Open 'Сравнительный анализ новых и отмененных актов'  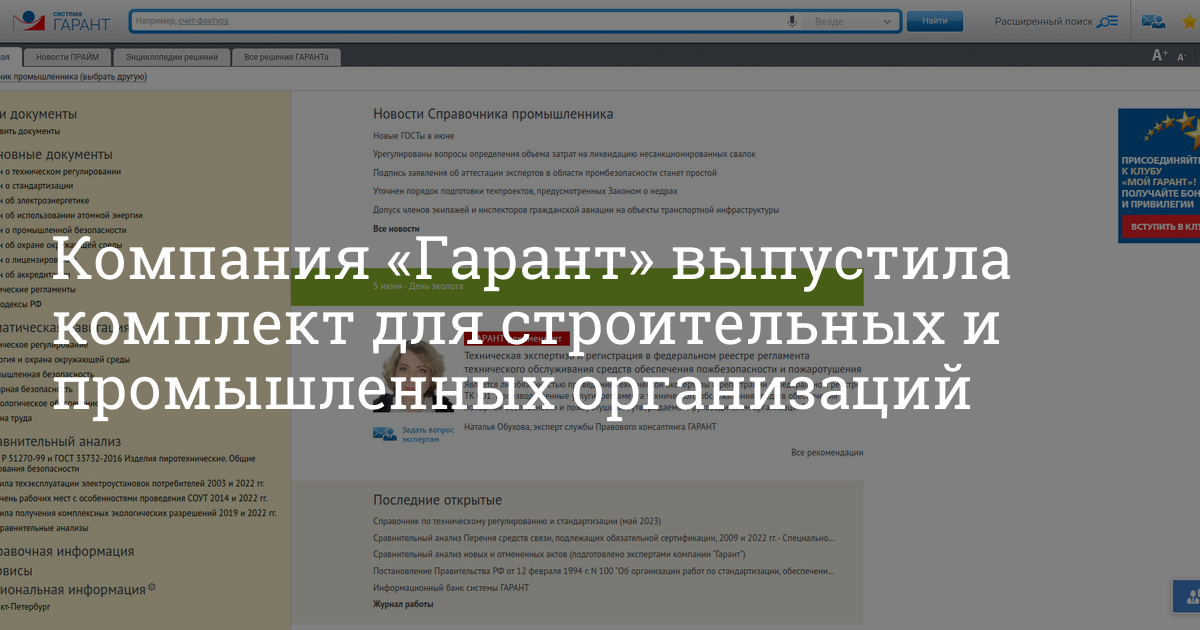(x=560, y=554)
